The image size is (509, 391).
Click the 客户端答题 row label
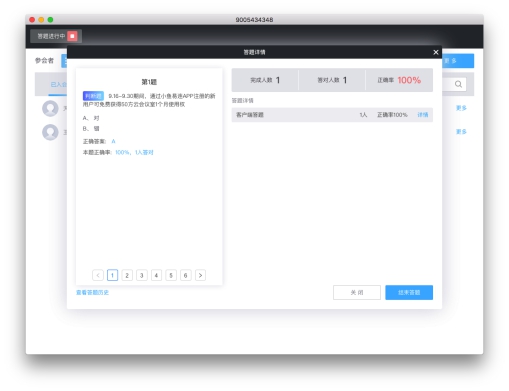coord(250,115)
